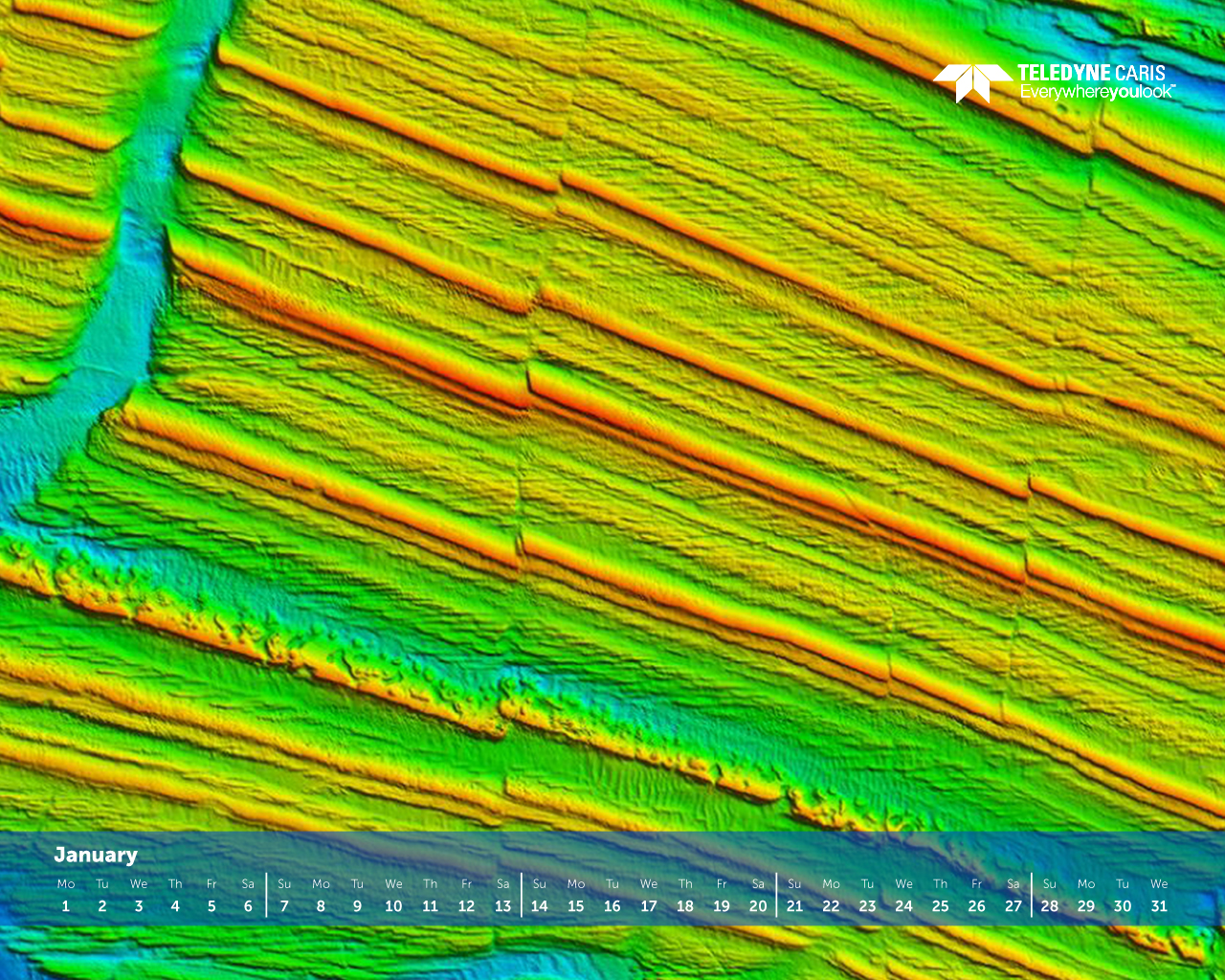Select date 23 in the calendar strip

point(867,905)
